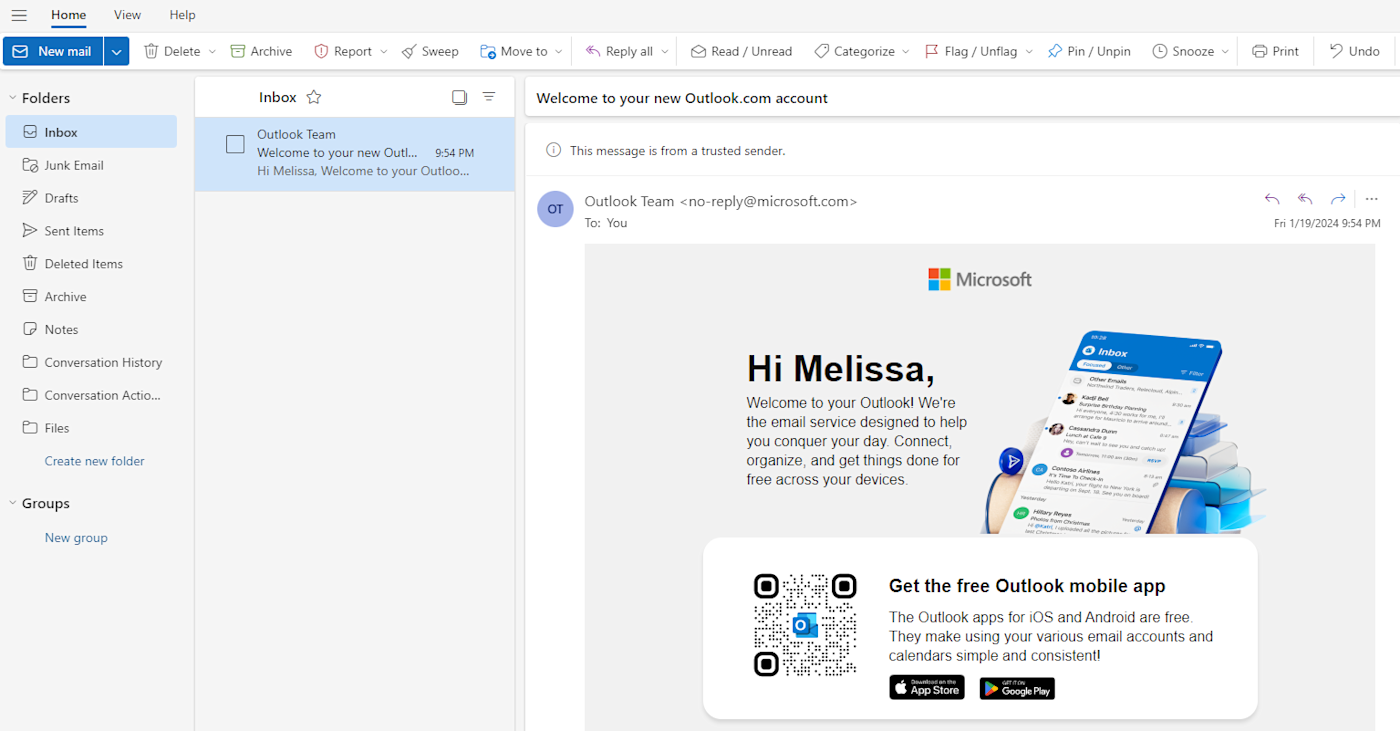Click the Categorize tag icon
The width and height of the screenshot is (1400, 731).
click(x=821, y=51)
